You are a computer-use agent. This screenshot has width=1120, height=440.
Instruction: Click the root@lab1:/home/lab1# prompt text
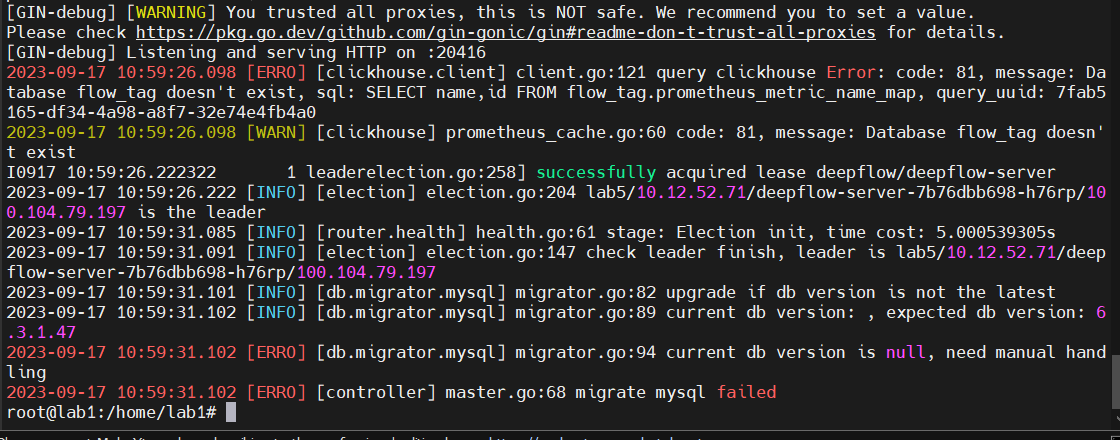pos(112,413)
